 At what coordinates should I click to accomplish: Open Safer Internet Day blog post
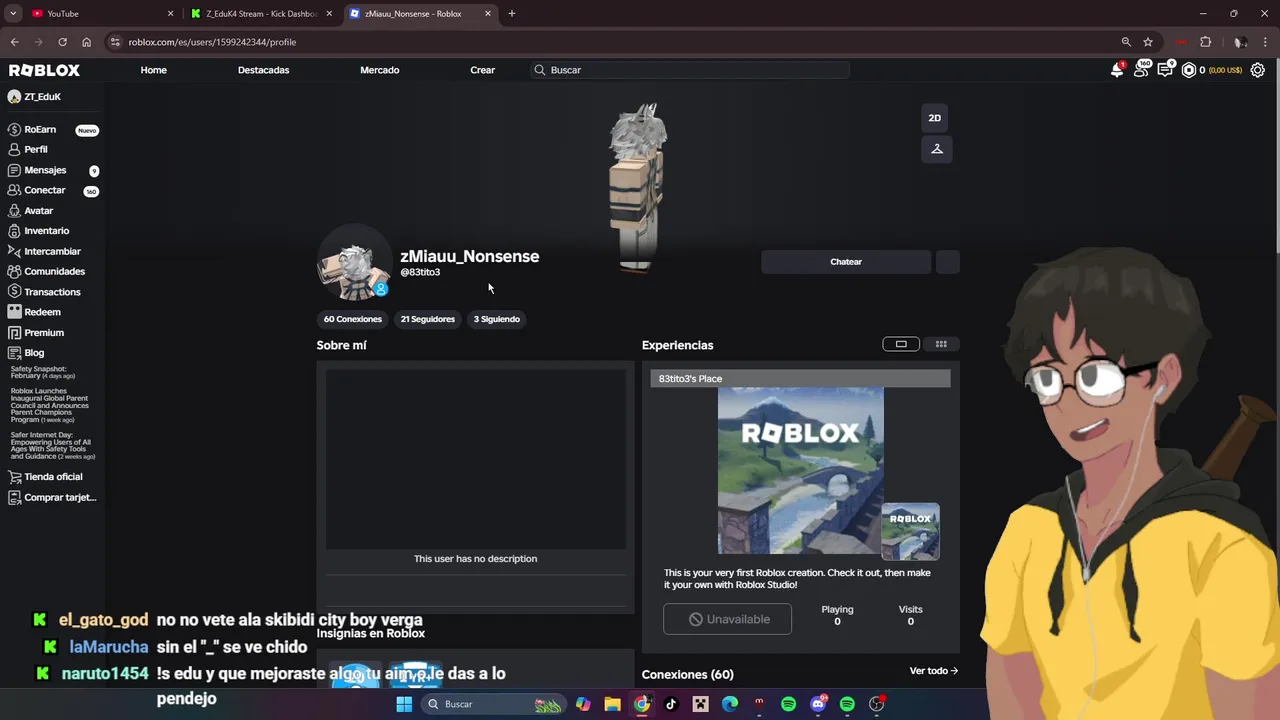click(x=52, y=445)
